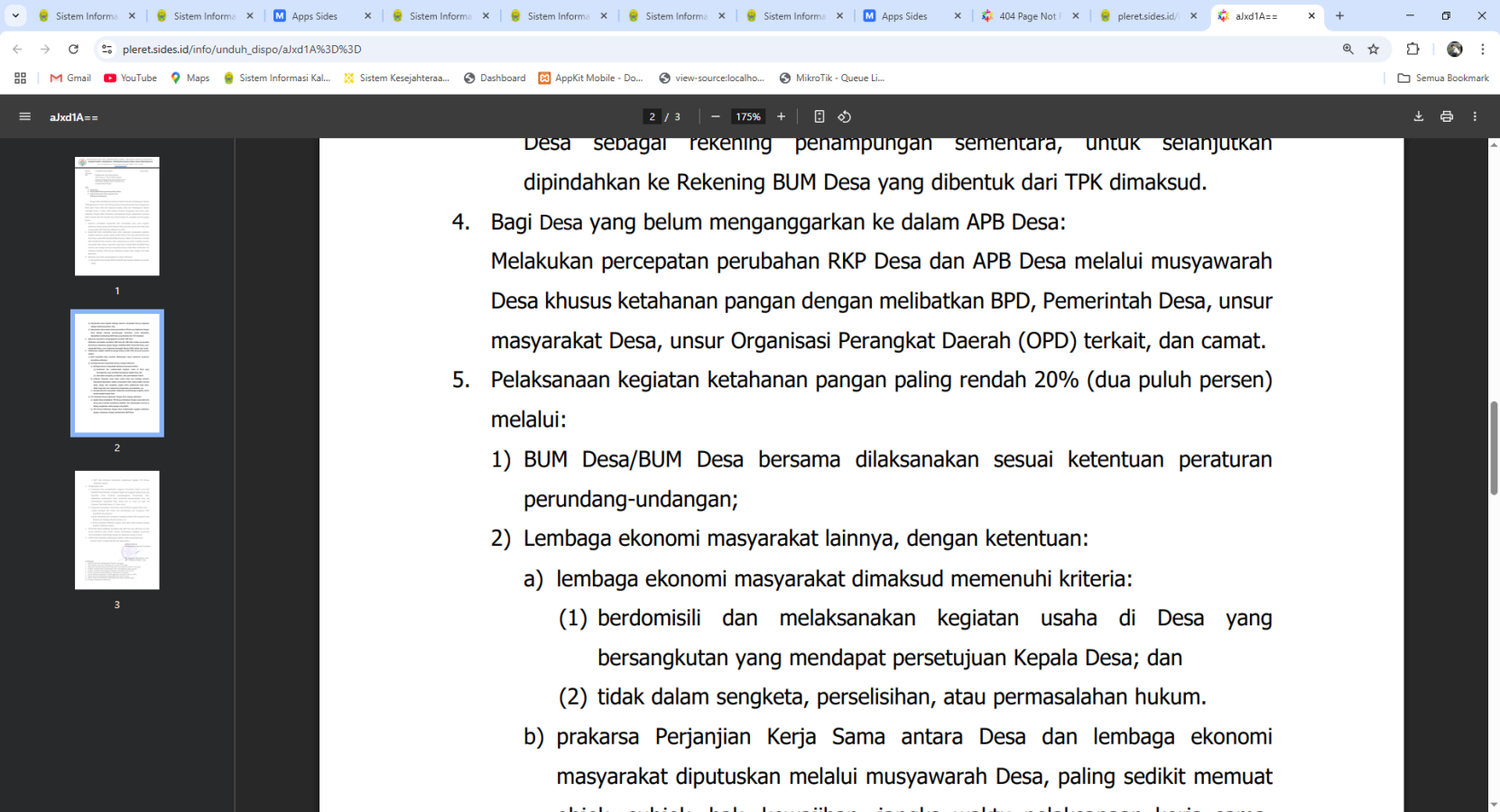This screenshot has width=1500, height=812.
Task: Open the Maps bookmark
Action: point(190,78)
